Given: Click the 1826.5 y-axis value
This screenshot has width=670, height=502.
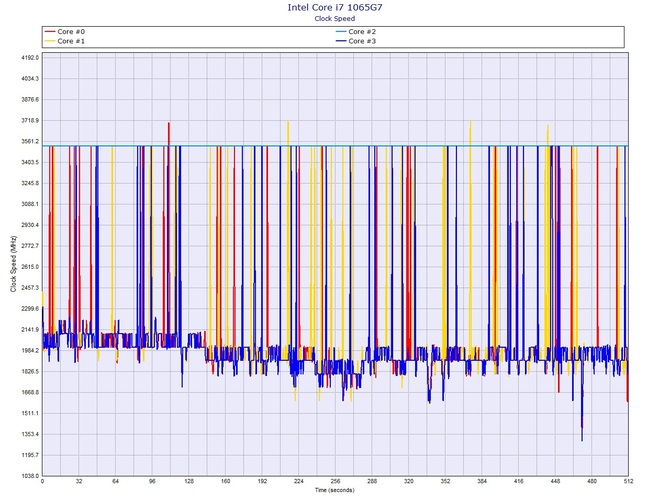Looking at the screenshot, I should tap(30, 372).
